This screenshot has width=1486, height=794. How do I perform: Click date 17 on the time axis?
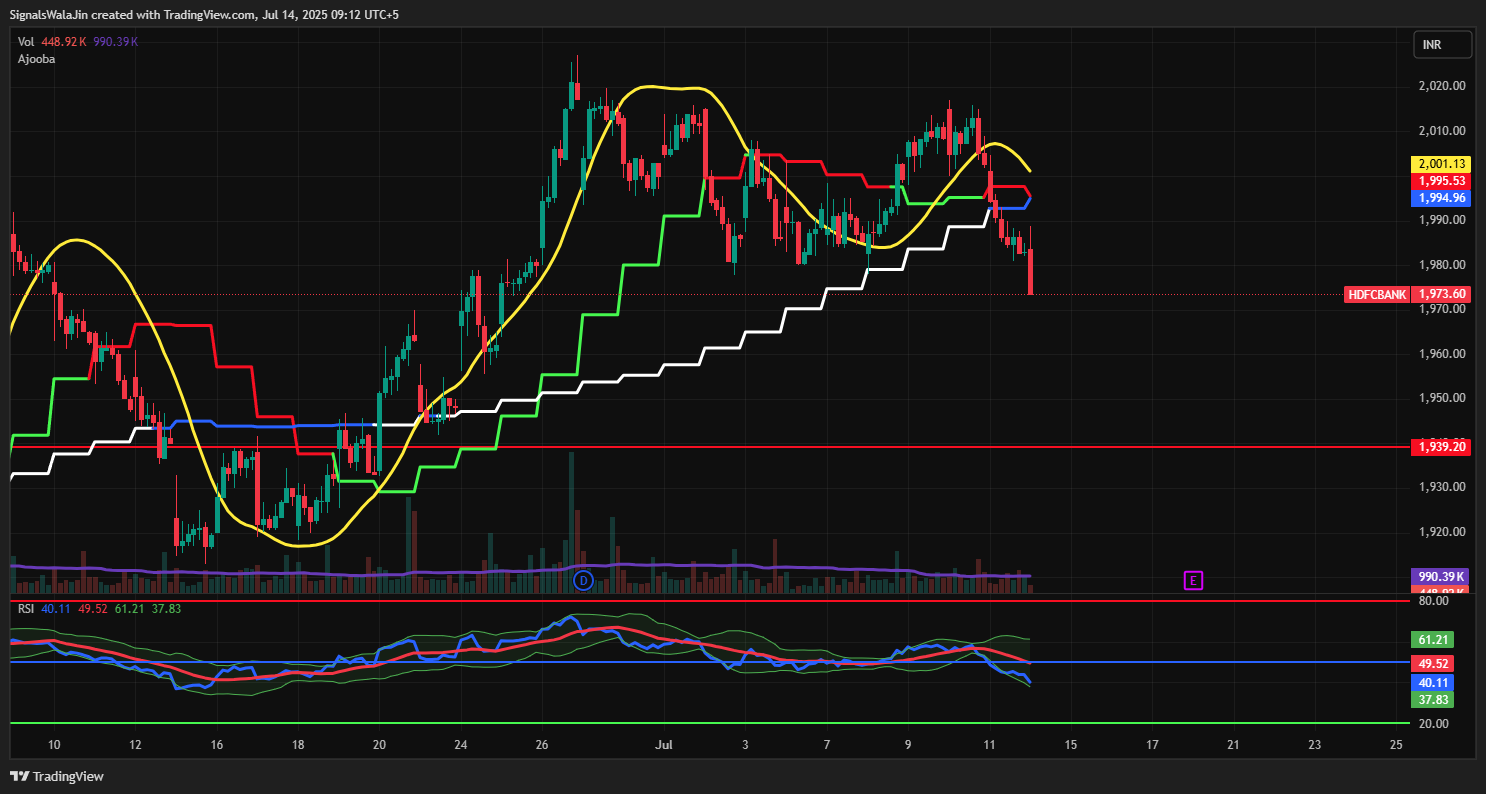click(1152, 745)
